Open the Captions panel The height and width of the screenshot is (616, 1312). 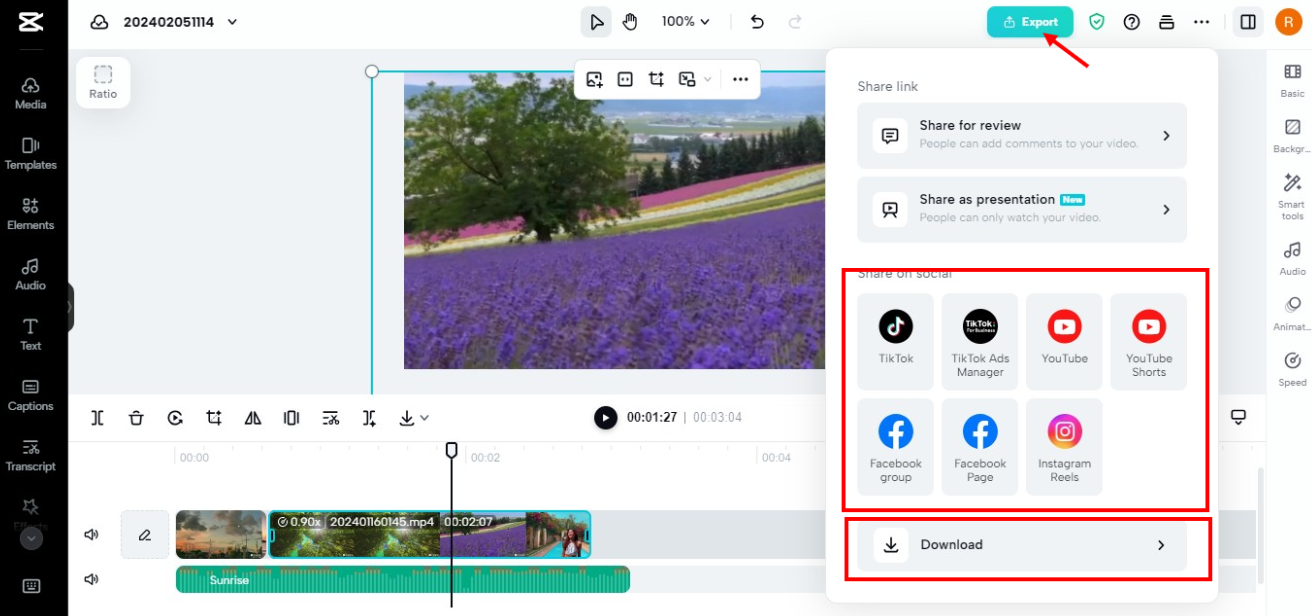coord(30,394)
